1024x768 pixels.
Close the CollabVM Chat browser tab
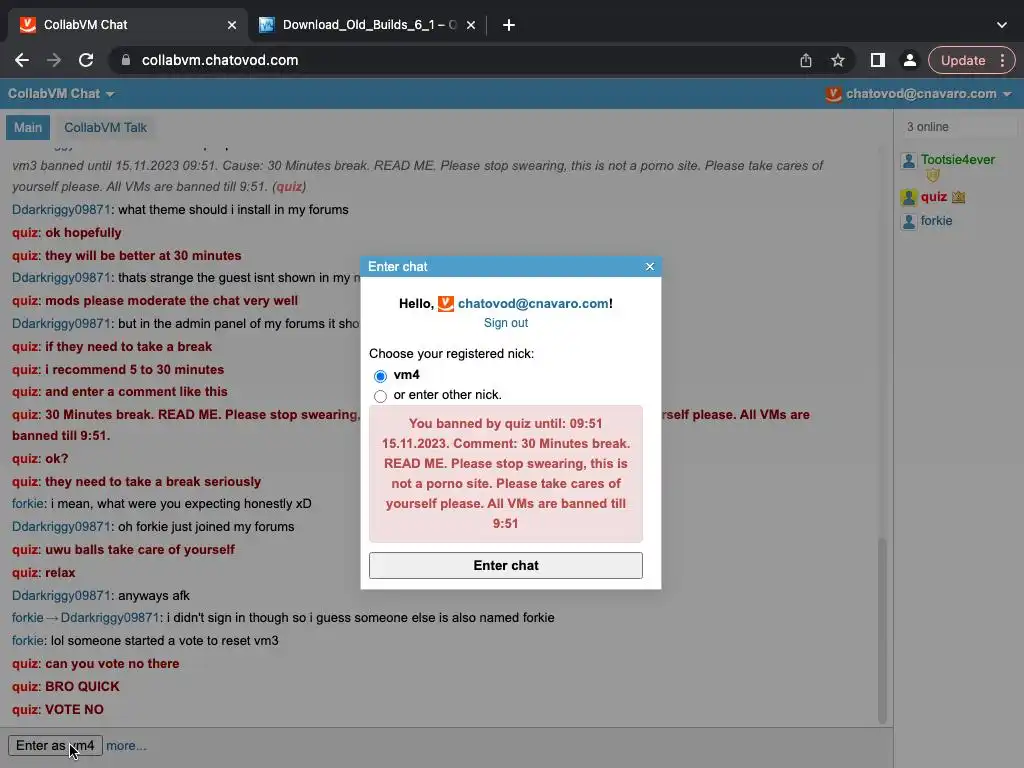[232, 25]
